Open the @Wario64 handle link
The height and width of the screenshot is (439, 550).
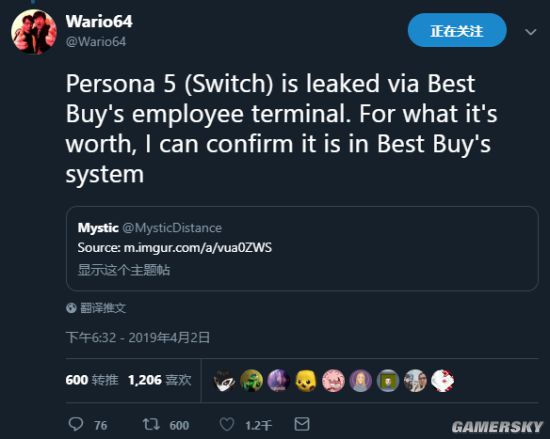pos(96,42)
